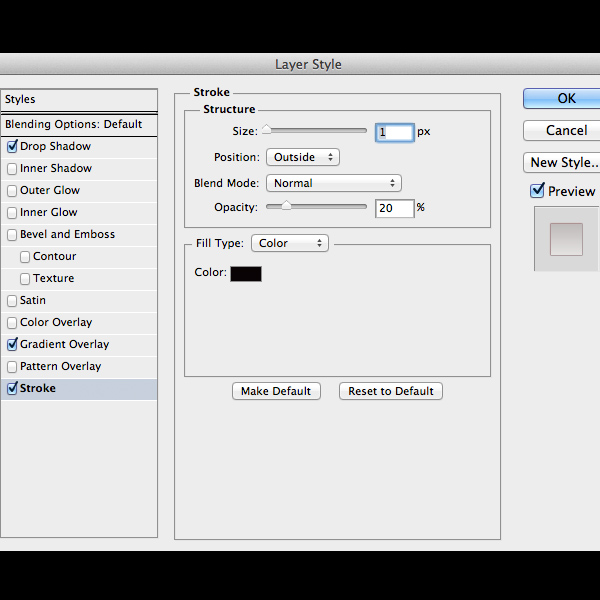Viewport: 600px width, 600px height.
Task: Select the Styles header row
Action: (79, 99)
